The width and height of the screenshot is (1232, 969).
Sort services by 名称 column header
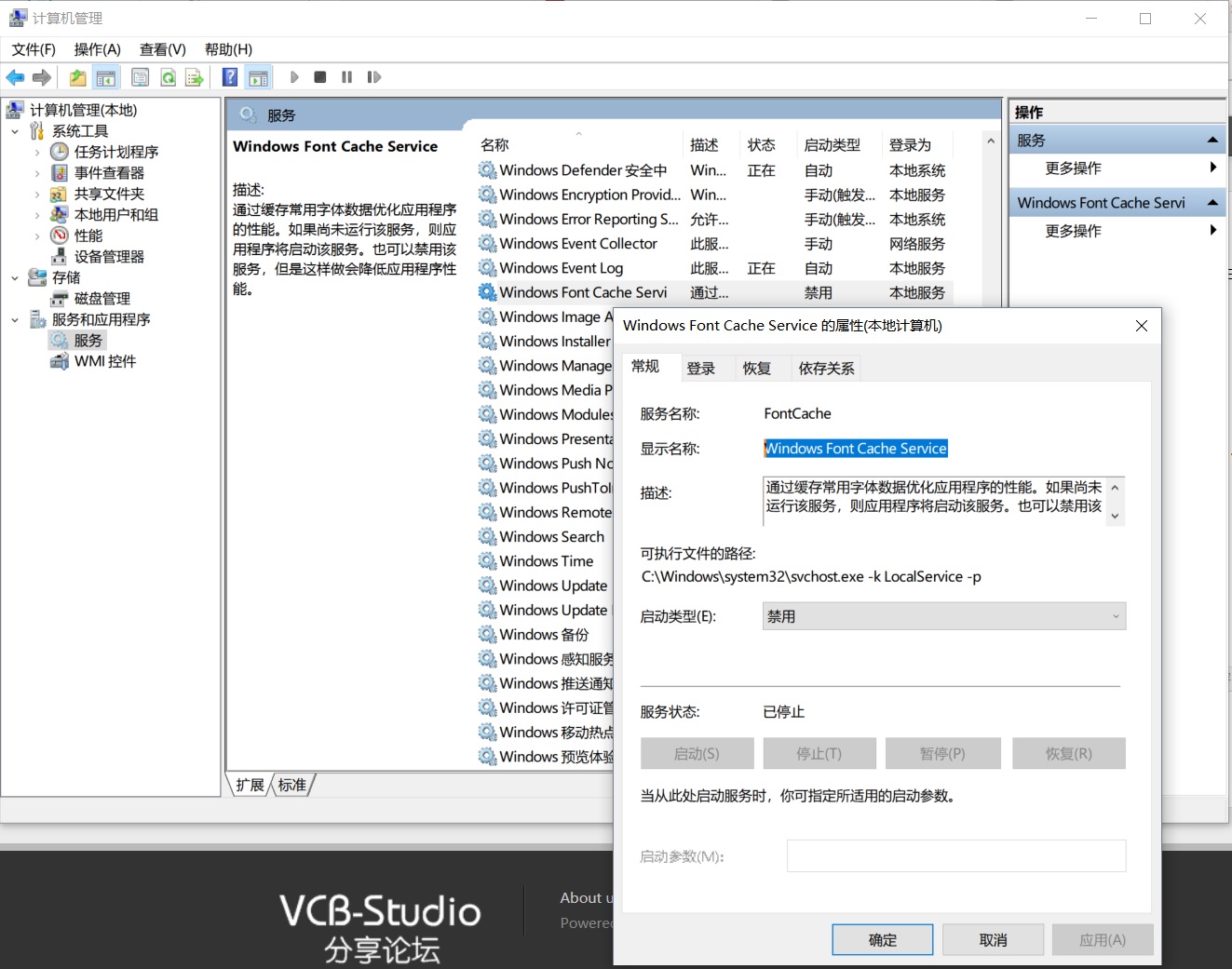(x=578, y=145)
